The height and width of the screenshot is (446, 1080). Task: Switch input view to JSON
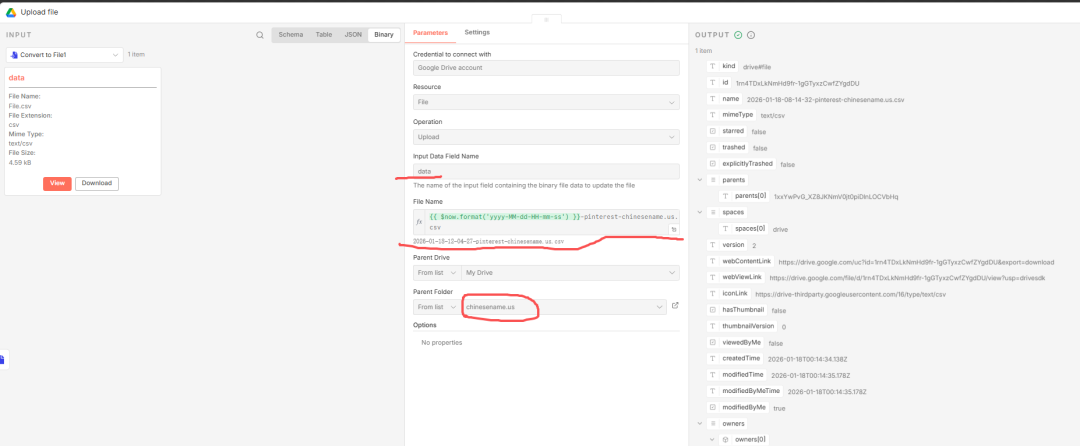coord(353,34)
